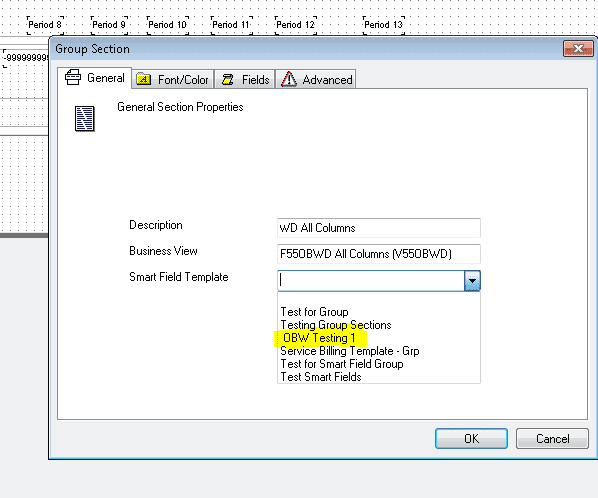
Task: Pick Test for Group template option
Action: 315,312
